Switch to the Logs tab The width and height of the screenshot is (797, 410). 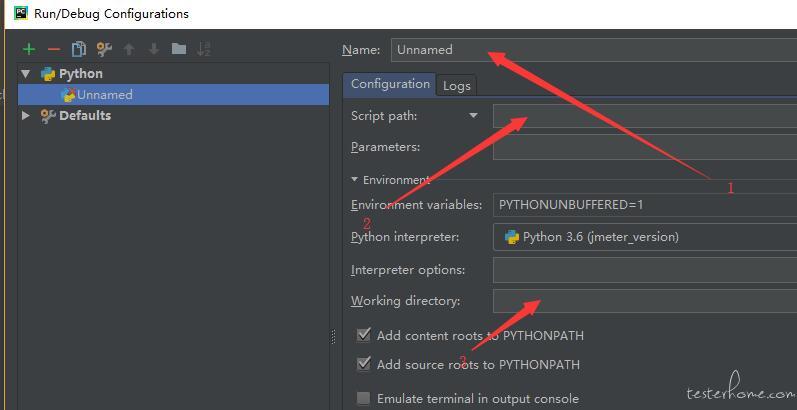(x=456, y=86)
